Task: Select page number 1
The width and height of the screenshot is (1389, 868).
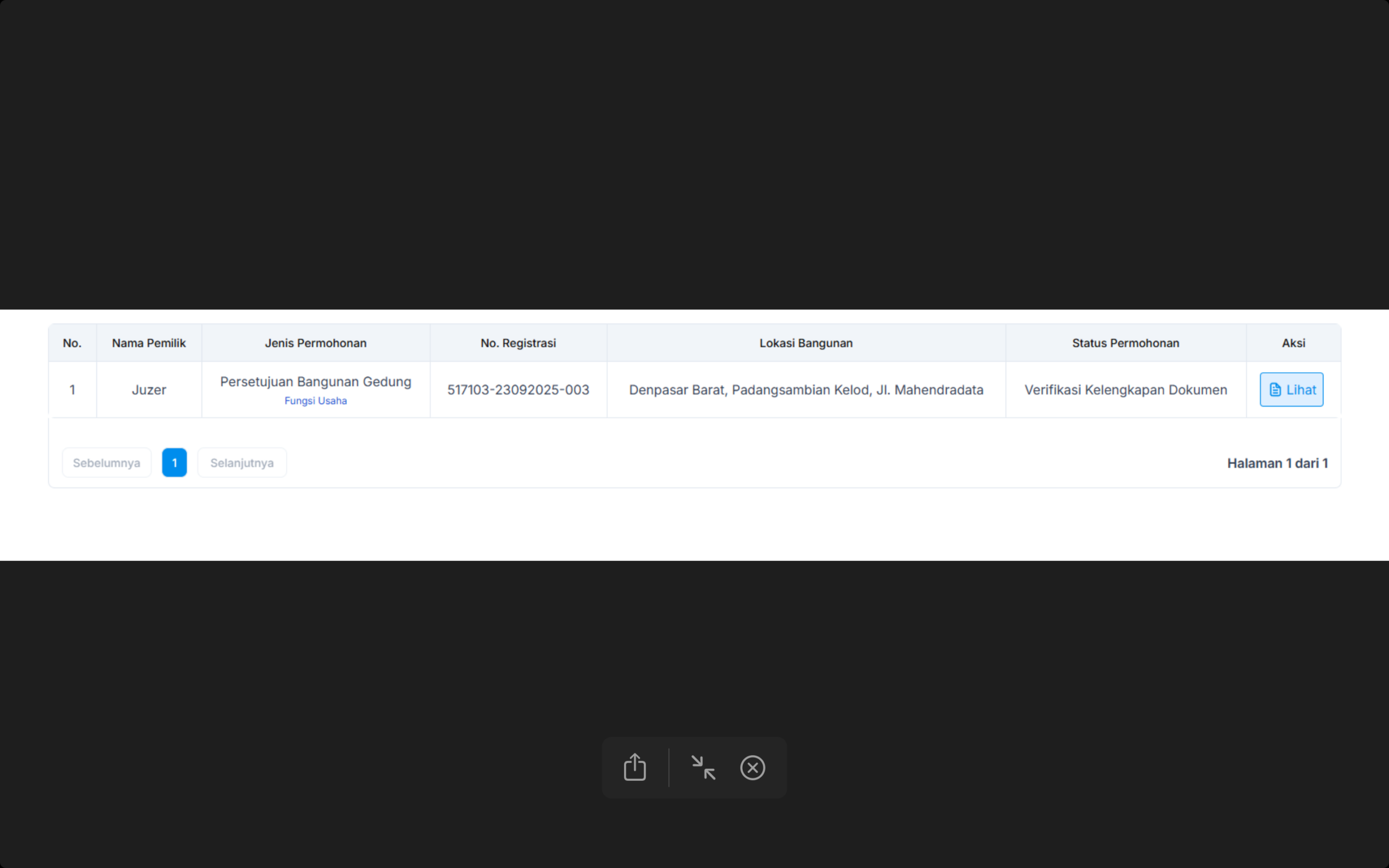Action: (x=175, y=463)
